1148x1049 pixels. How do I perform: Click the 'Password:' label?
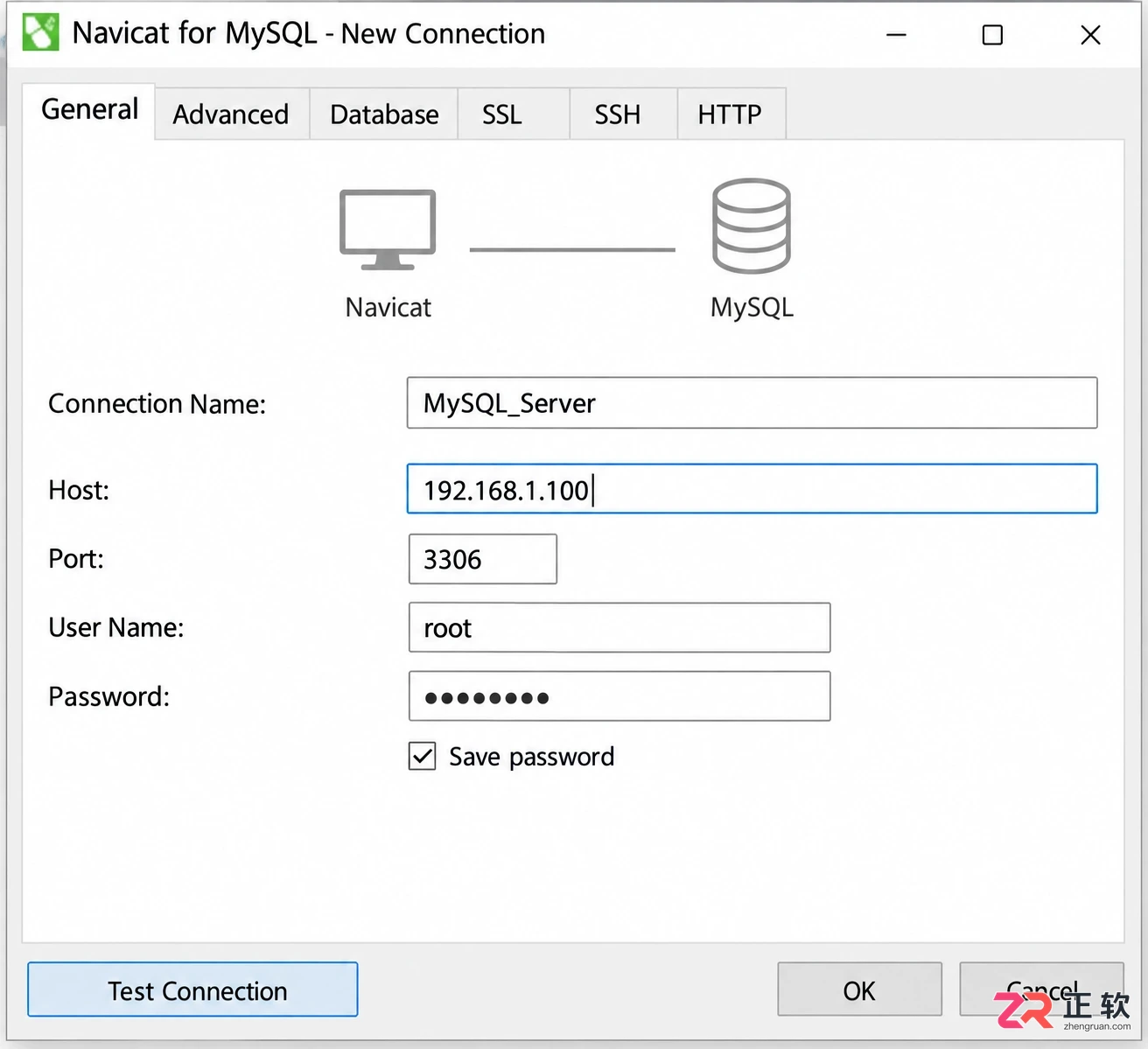(109, 696)
